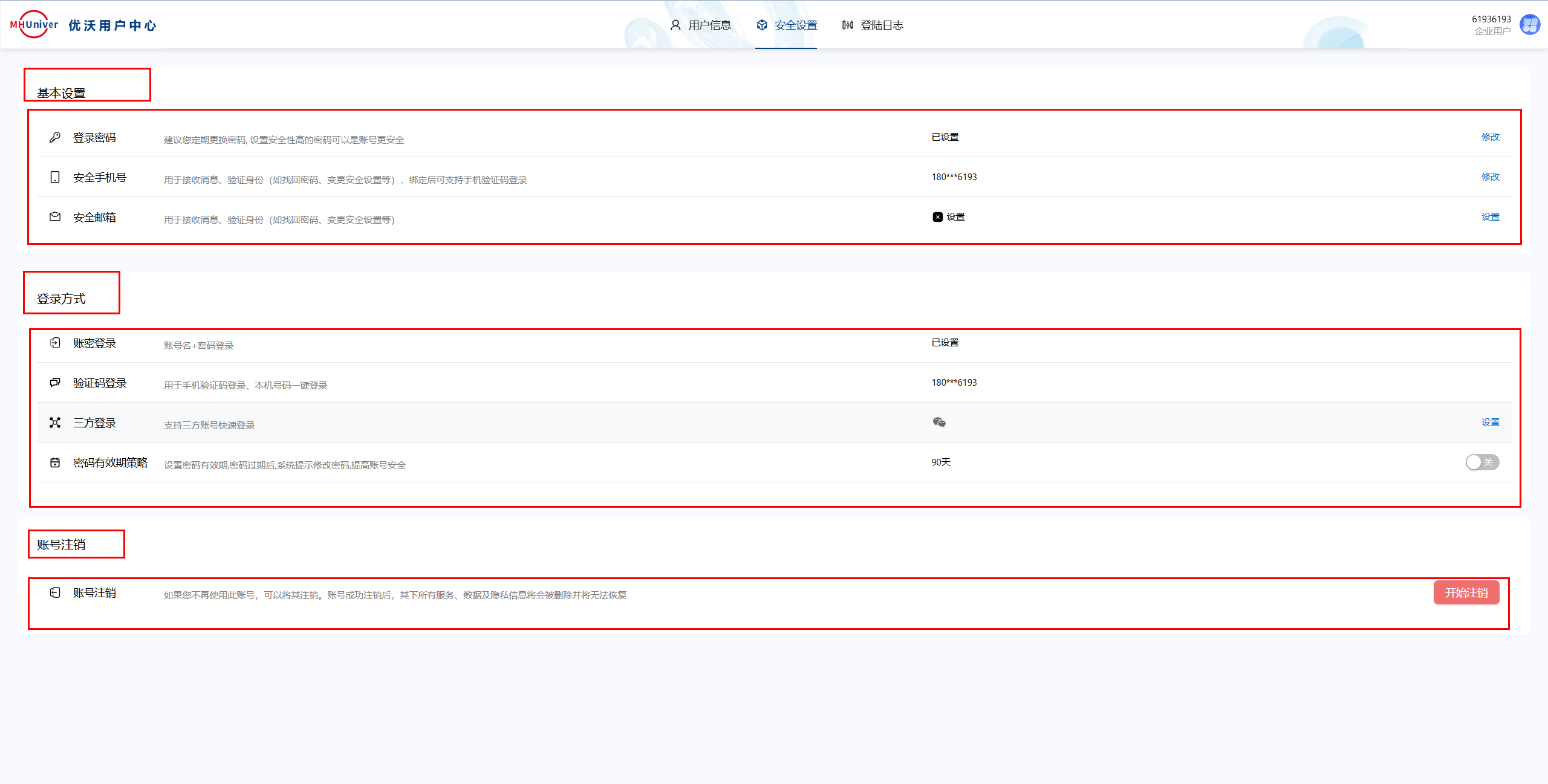Click 设置 link for 三方登录
This screenshot has width=1548, height=784.
(1490, 423)
